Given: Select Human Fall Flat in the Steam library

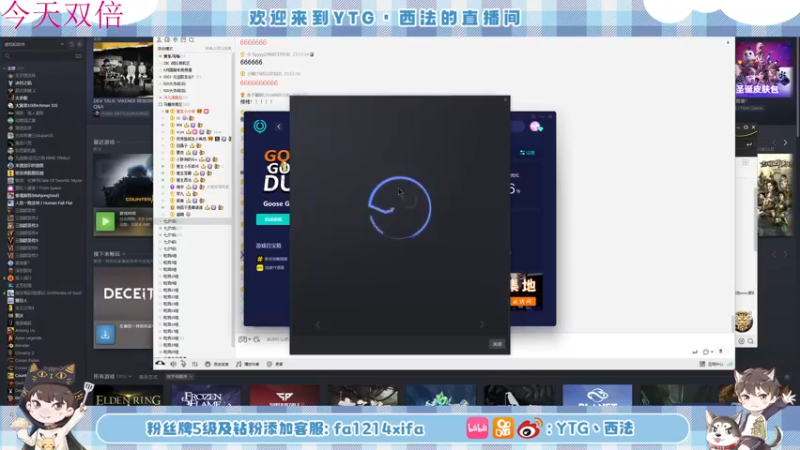Looking at the screenshot, I should (x=40, y=203).
